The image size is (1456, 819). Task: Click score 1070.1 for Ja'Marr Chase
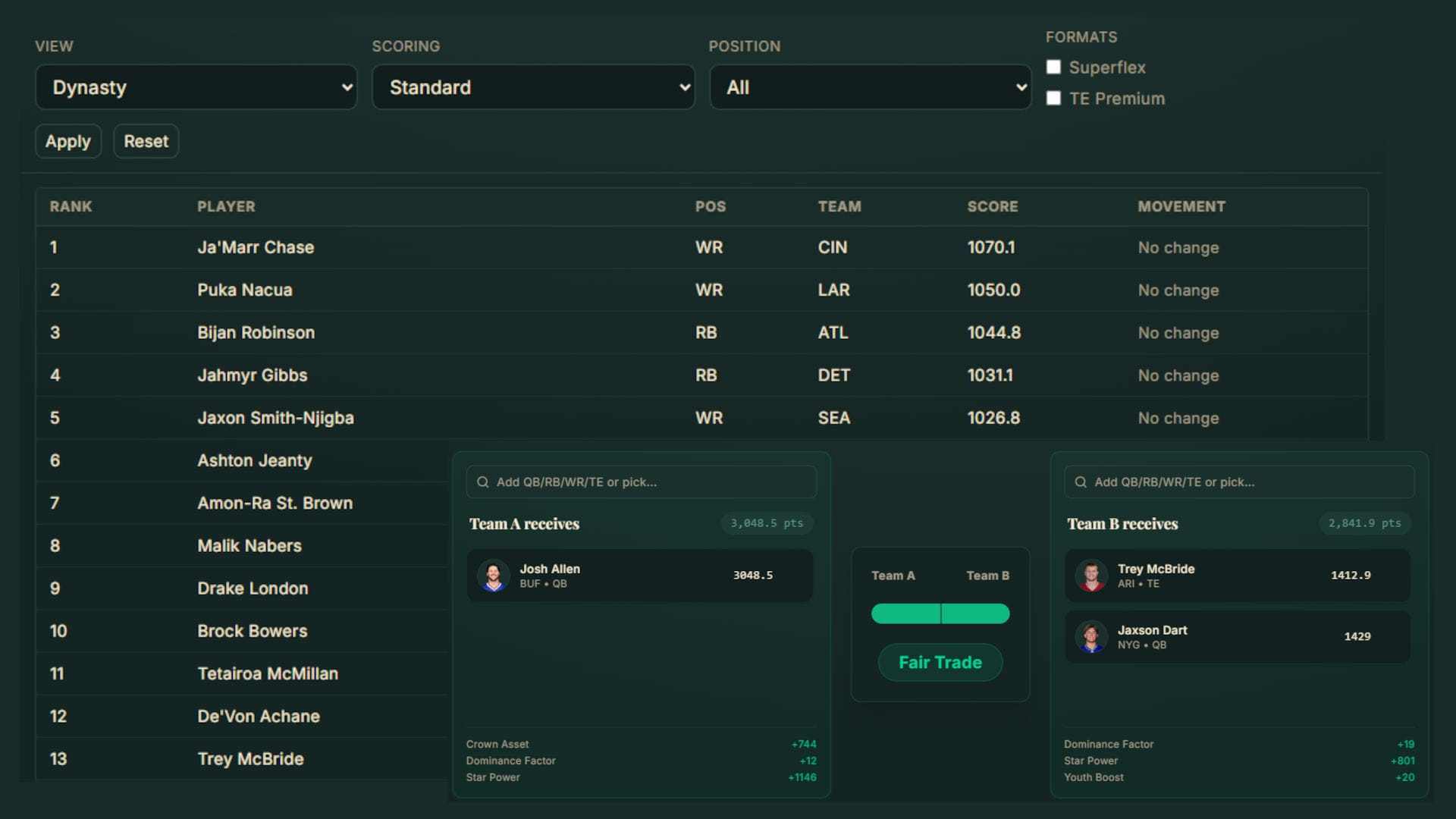(991, 247)
